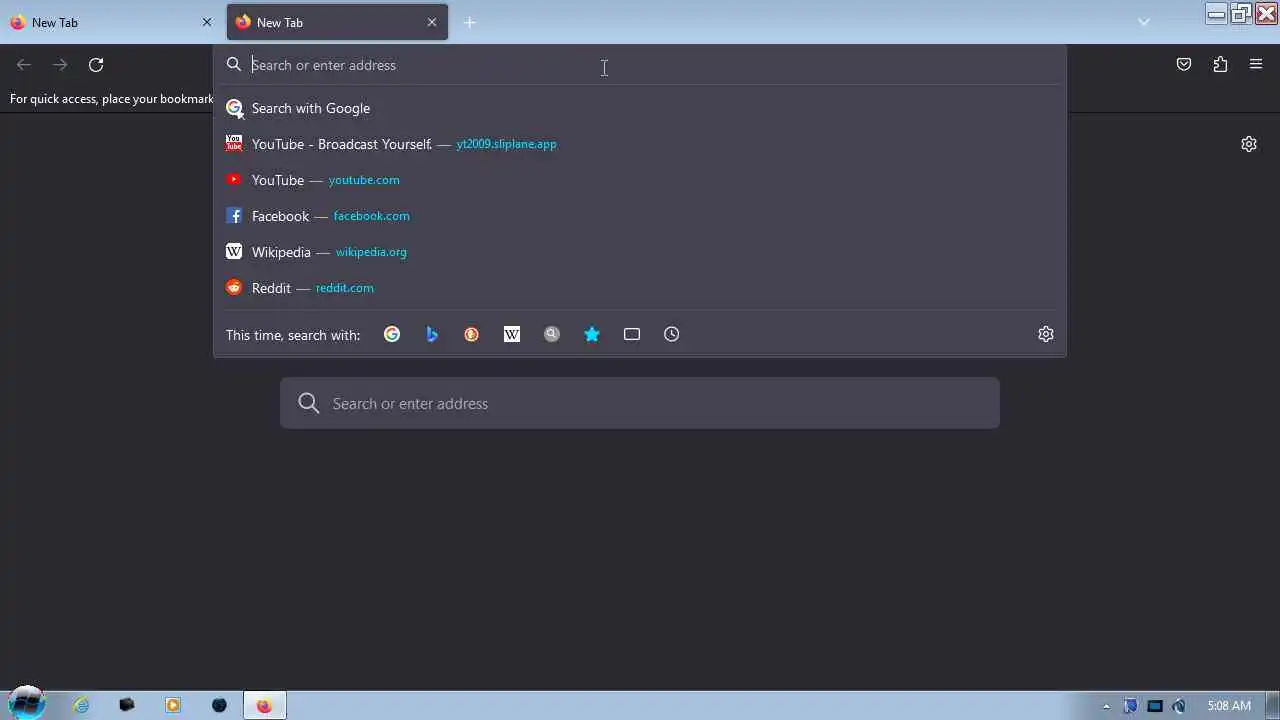Screen dimensions: 1280x720
Task: Search open tabs using the tab icon
Action: 632,334
